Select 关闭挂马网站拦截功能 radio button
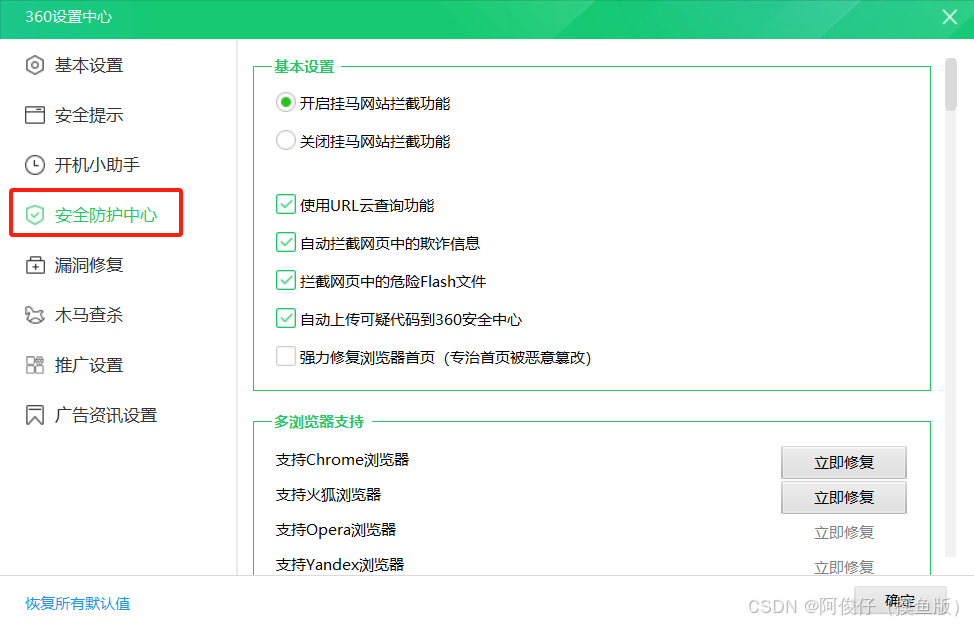 click(285, 140)
